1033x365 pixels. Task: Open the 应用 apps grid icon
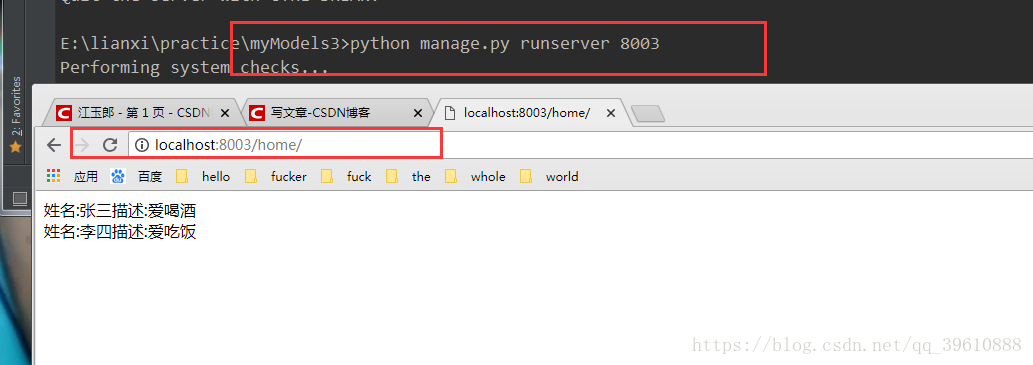[x=54, y=176]
